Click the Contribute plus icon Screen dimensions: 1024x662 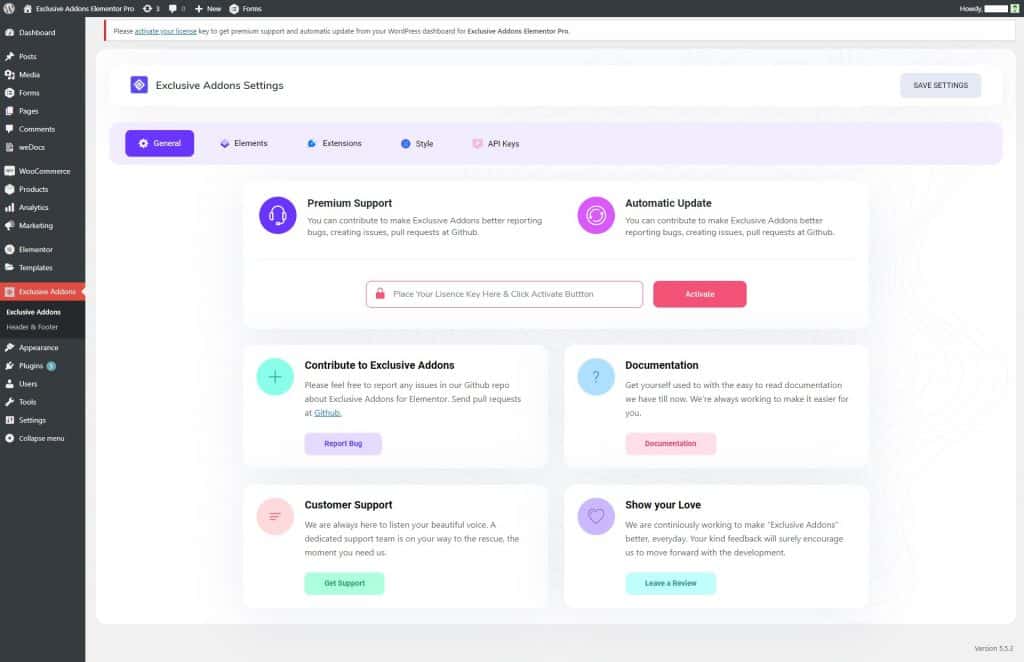pyautogui.click(x=275, y=377)
